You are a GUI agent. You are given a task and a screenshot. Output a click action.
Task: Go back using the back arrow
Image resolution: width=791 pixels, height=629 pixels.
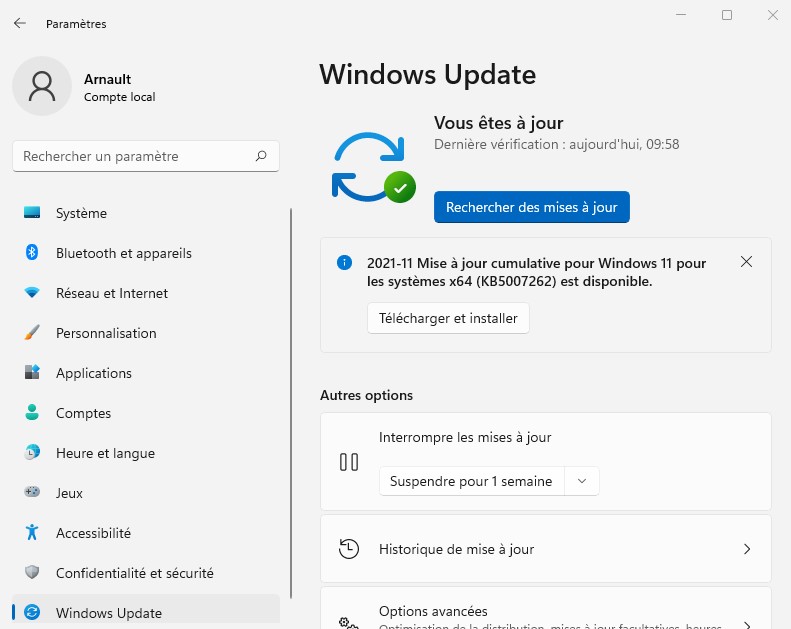click(20, 23)
